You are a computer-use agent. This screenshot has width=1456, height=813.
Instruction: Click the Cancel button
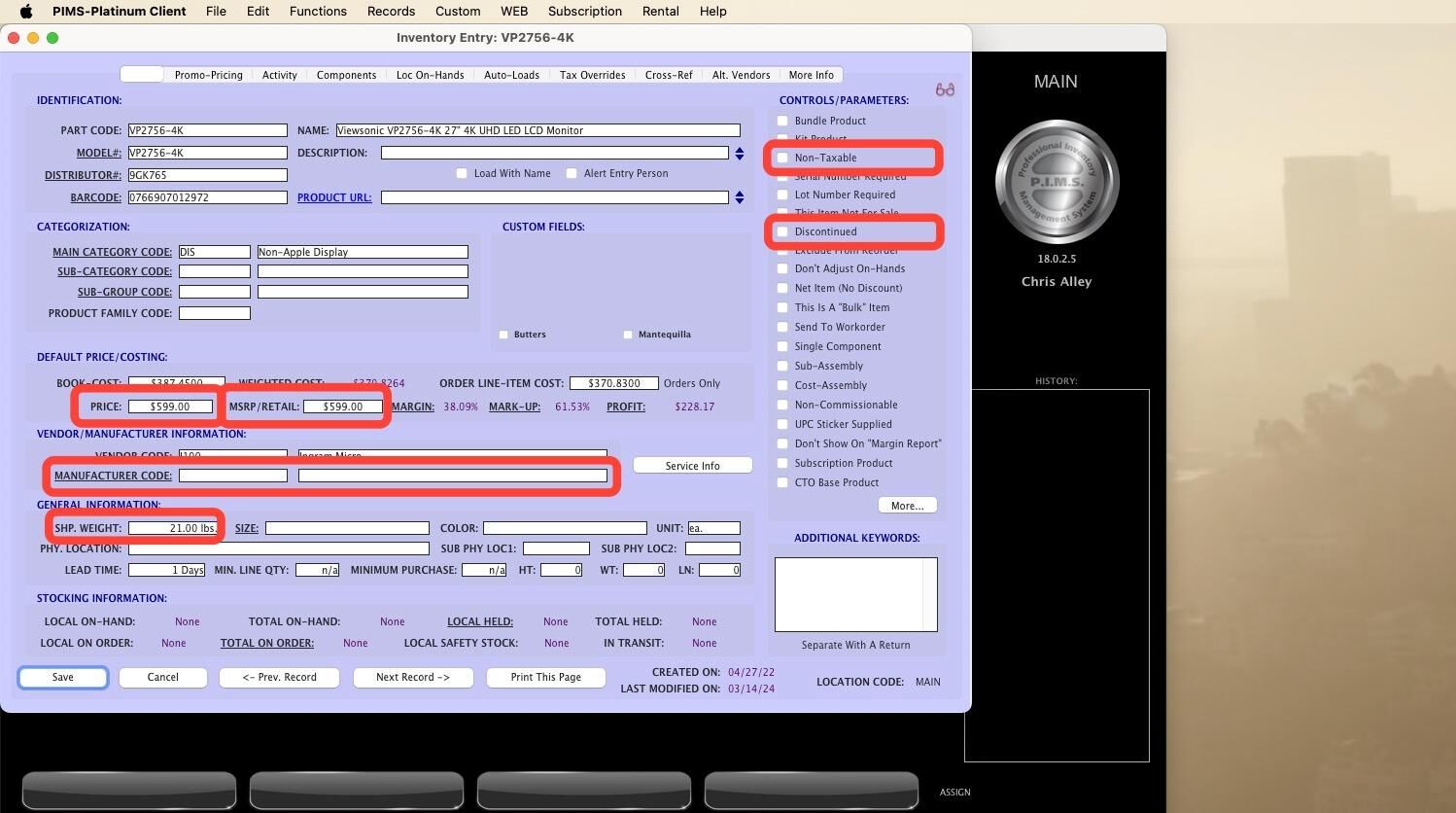(x=163, y=677)
